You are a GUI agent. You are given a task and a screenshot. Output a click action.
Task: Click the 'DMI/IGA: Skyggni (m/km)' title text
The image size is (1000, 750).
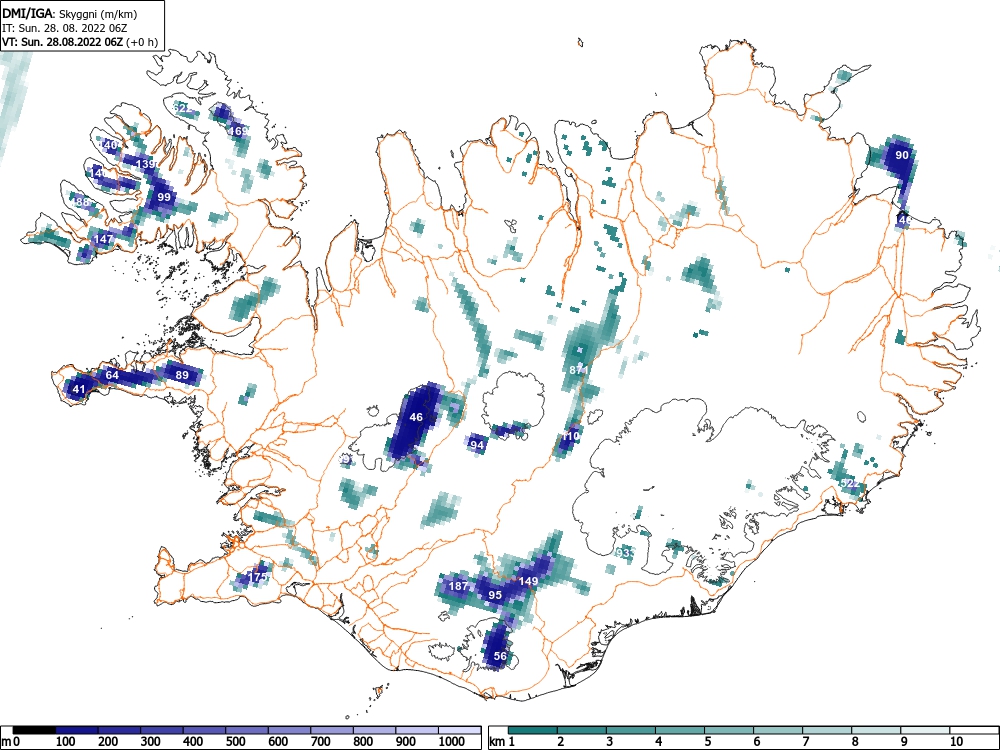click(69, 14)
